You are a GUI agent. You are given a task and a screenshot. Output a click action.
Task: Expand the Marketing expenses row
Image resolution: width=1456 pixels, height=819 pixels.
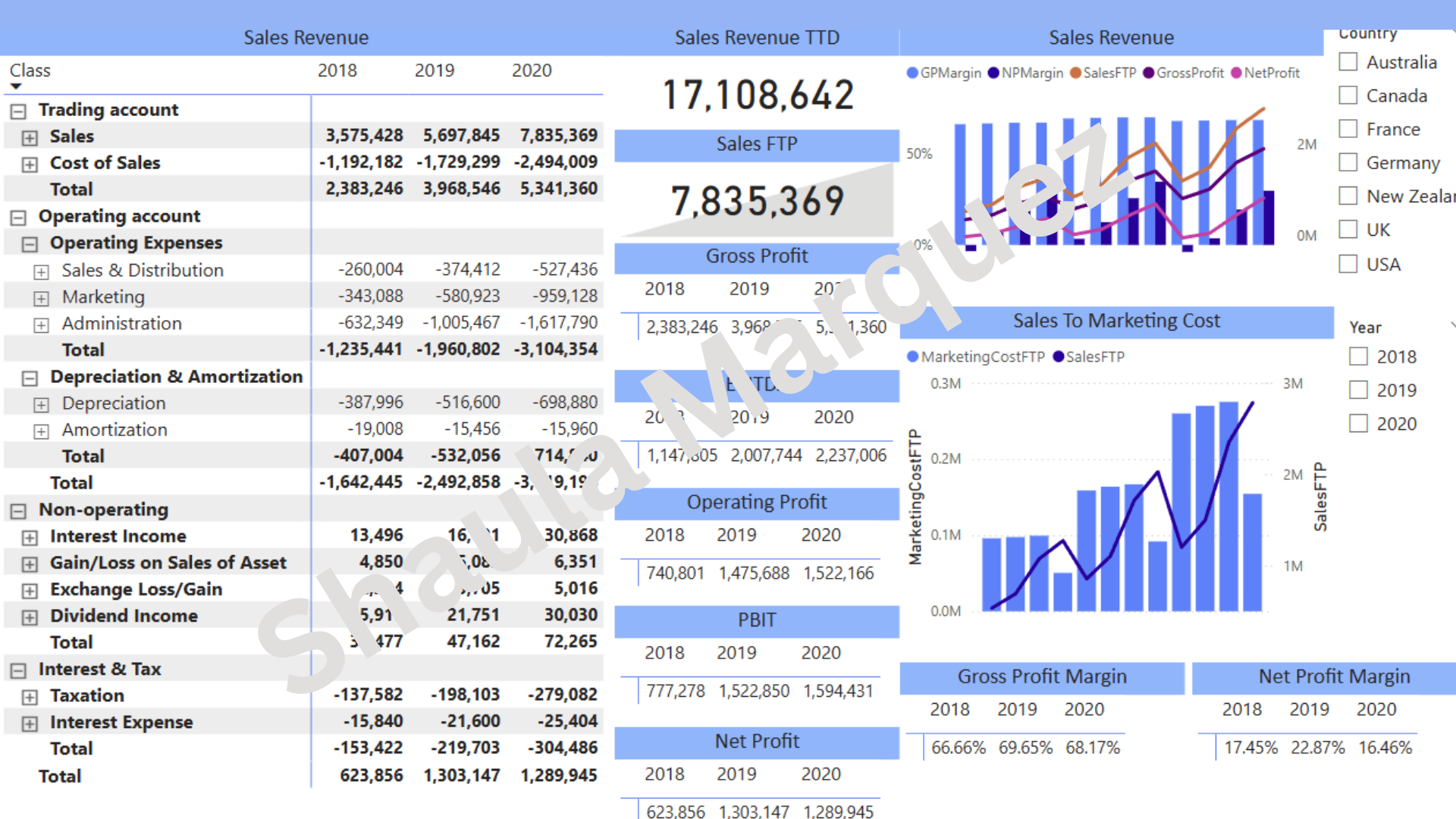41,299
